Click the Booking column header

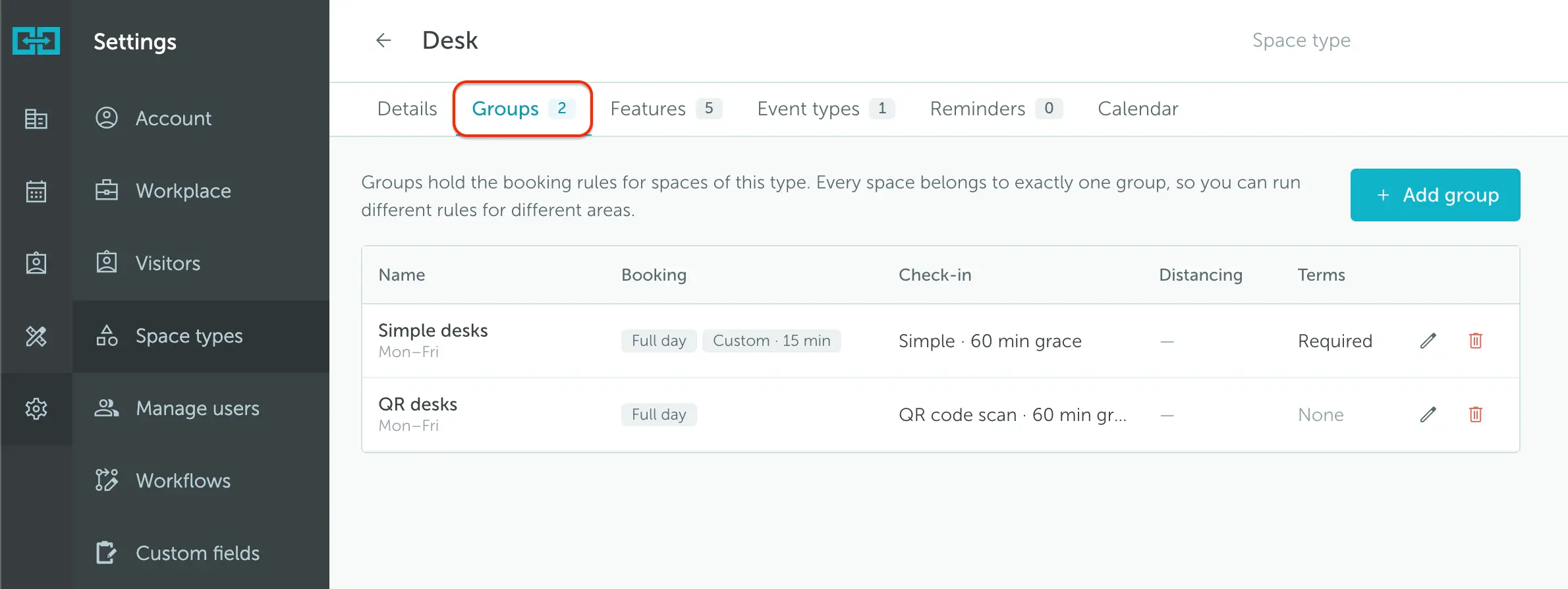(654, 275)
